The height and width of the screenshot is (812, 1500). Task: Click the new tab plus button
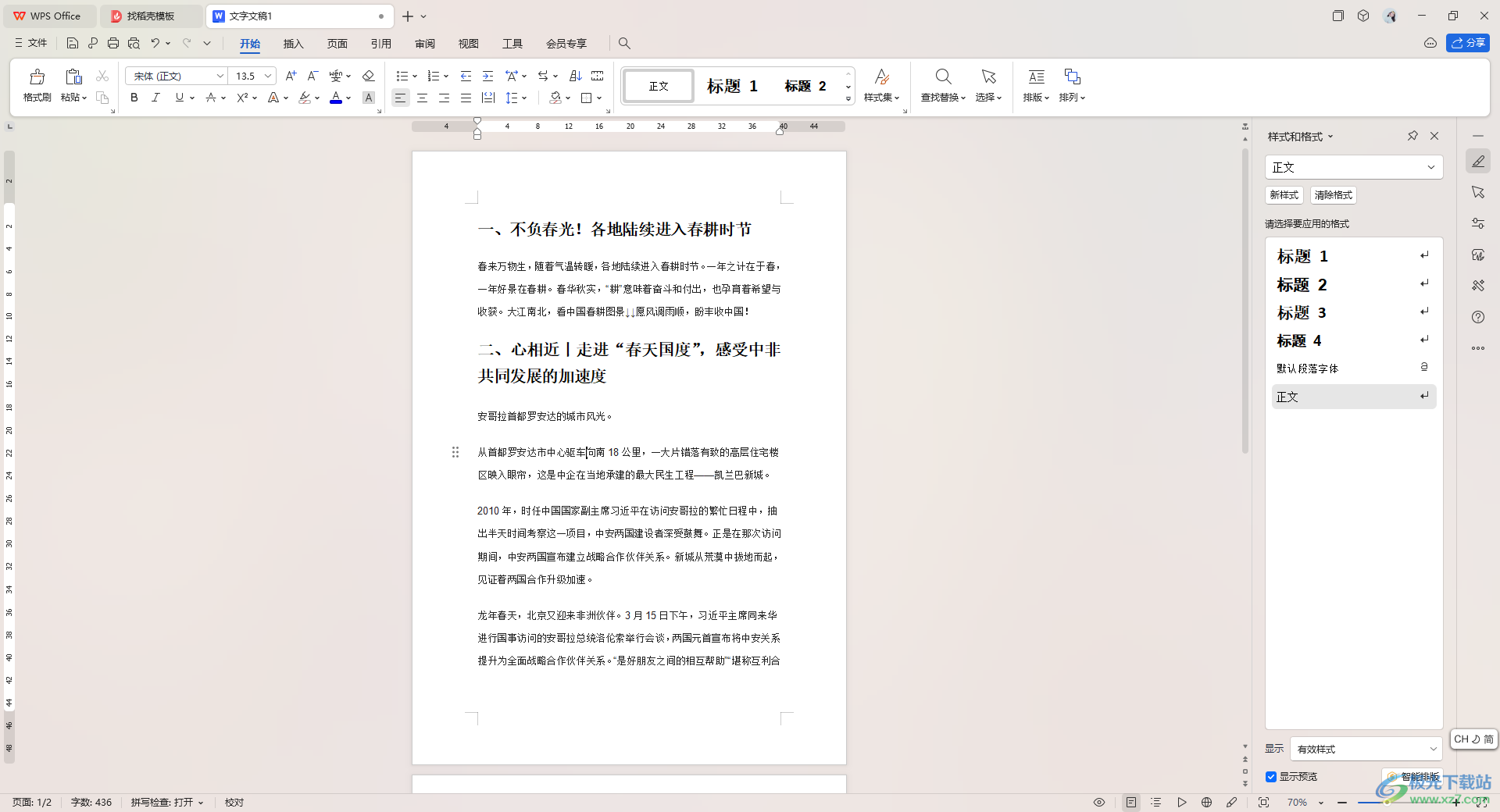coord(408,16)
